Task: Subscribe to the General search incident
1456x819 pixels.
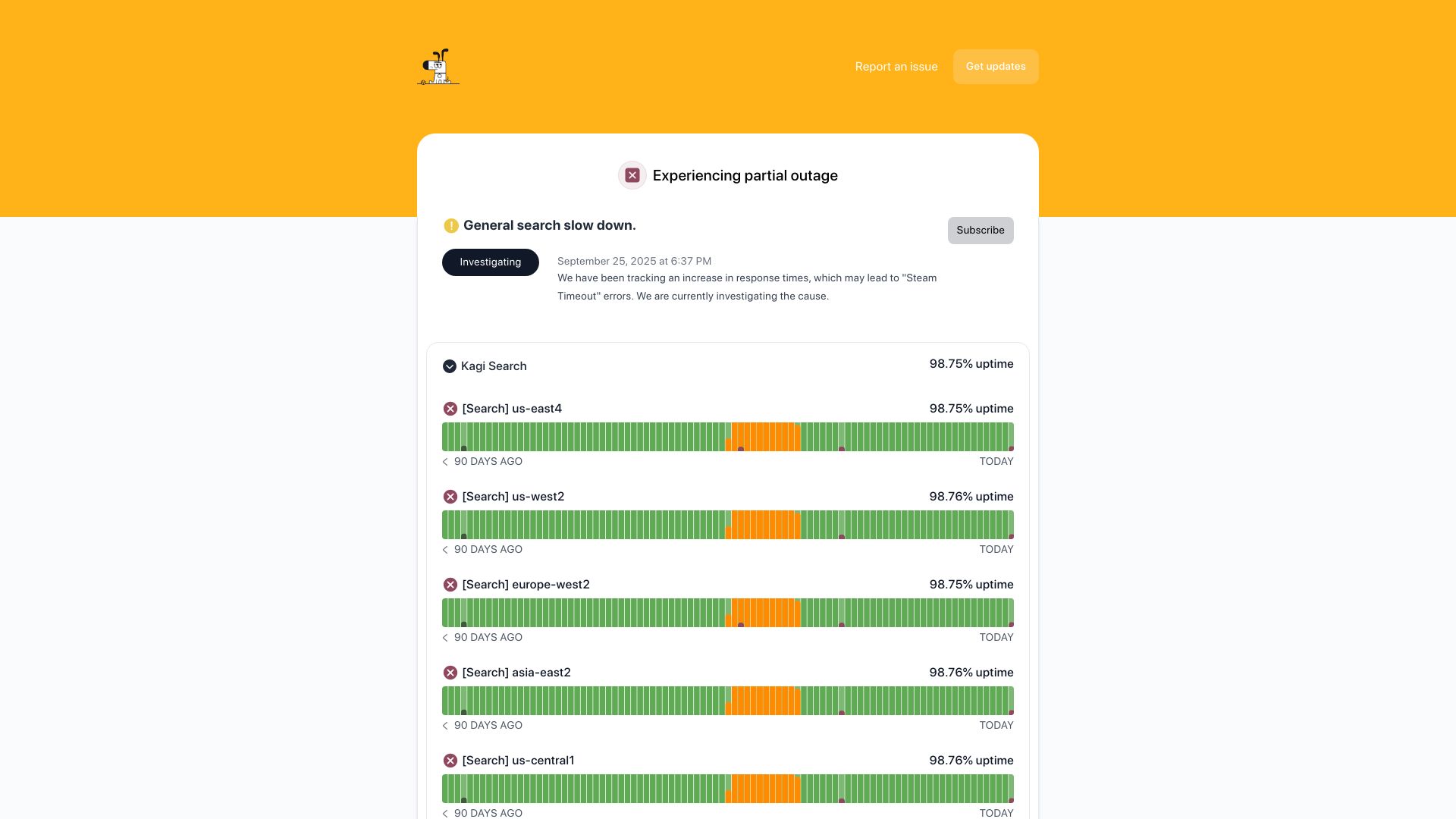Action: coord(981,231)
